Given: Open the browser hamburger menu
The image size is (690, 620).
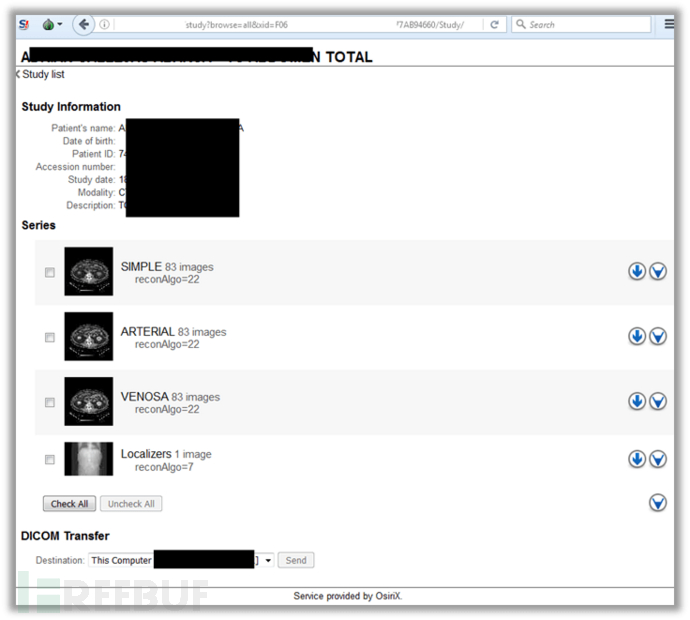Looking at the screenshot, I should [x=669, y=24].
